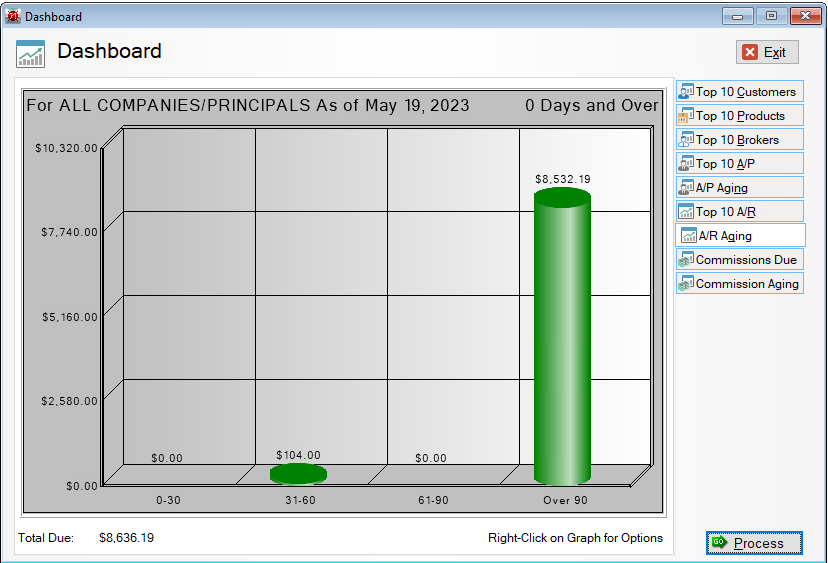Click the A/P Aging icon
Screen dimensions: 828x563
685,187
